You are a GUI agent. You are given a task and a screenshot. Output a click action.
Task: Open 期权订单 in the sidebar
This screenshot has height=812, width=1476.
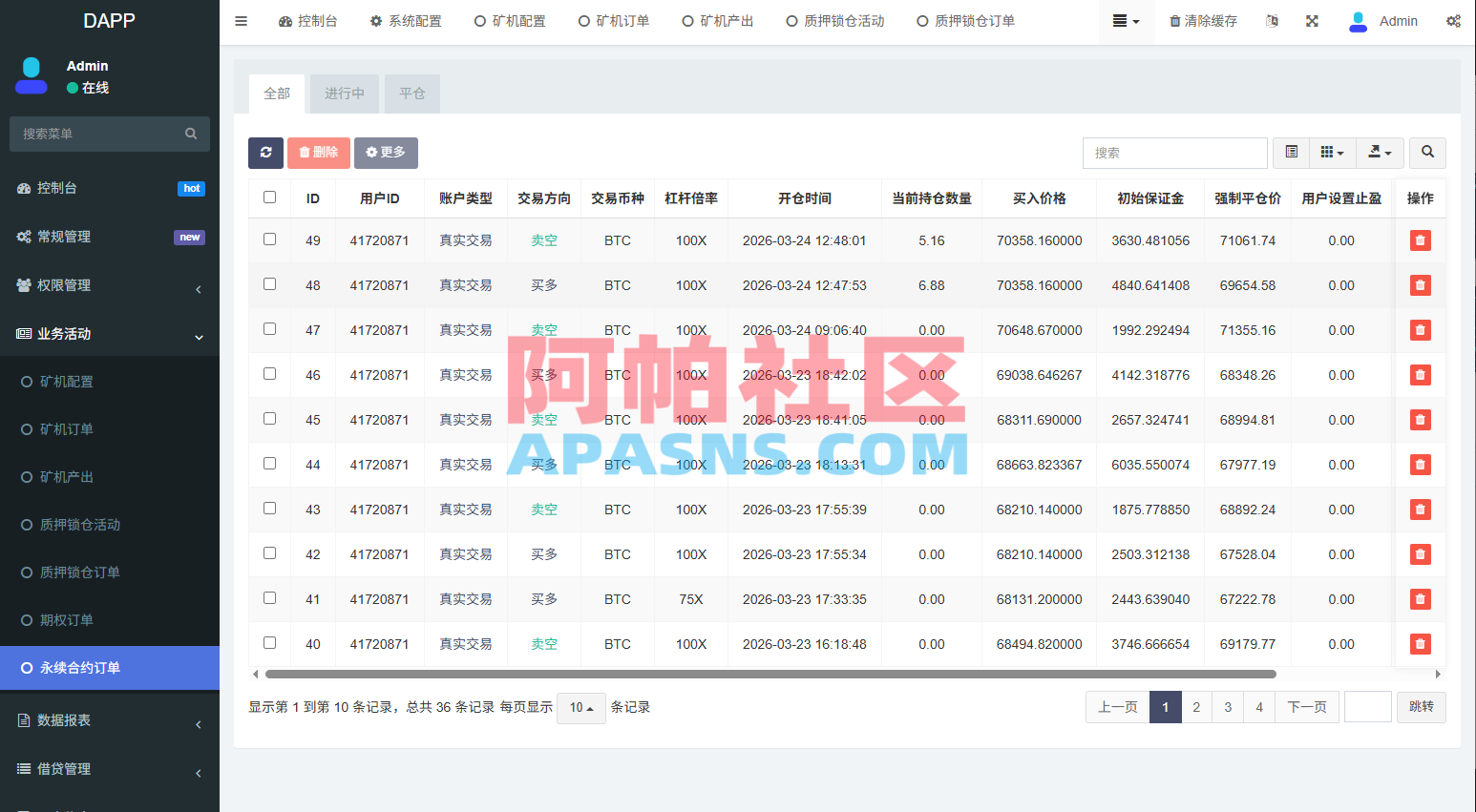point(110,620)
